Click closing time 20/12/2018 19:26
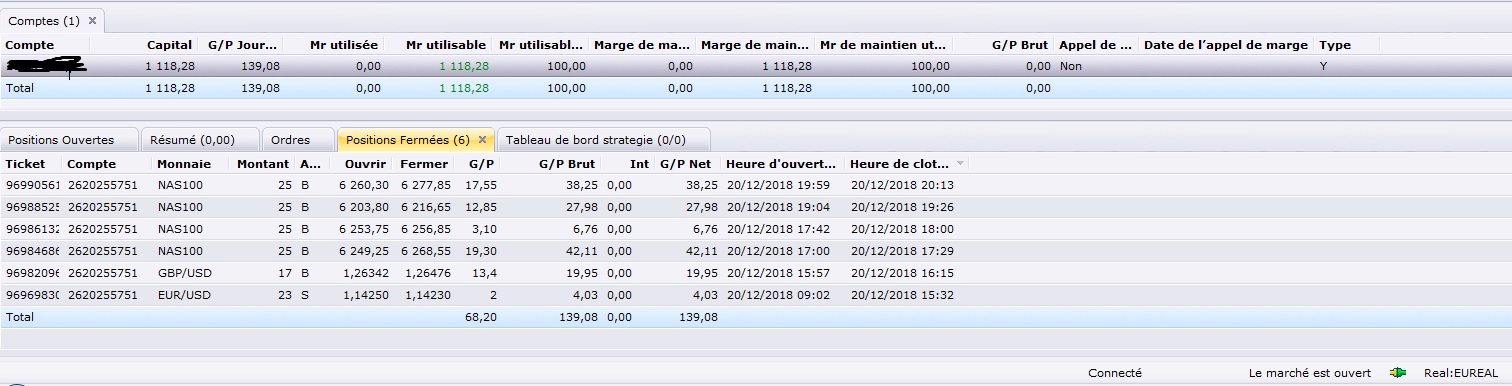 (x=902, y=207)
